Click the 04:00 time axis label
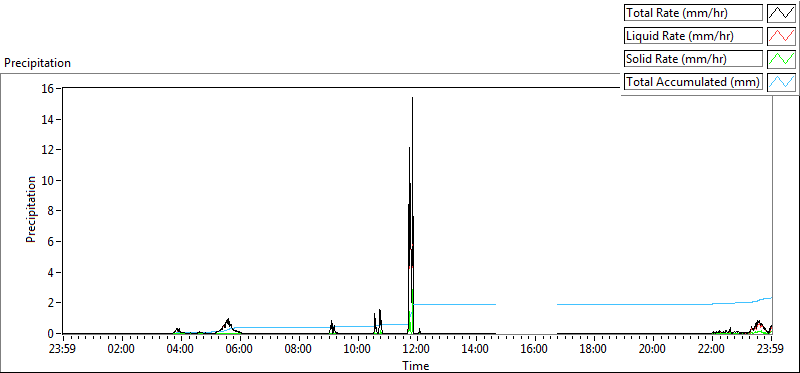This screenshot has width=800, height=373. 181,350
